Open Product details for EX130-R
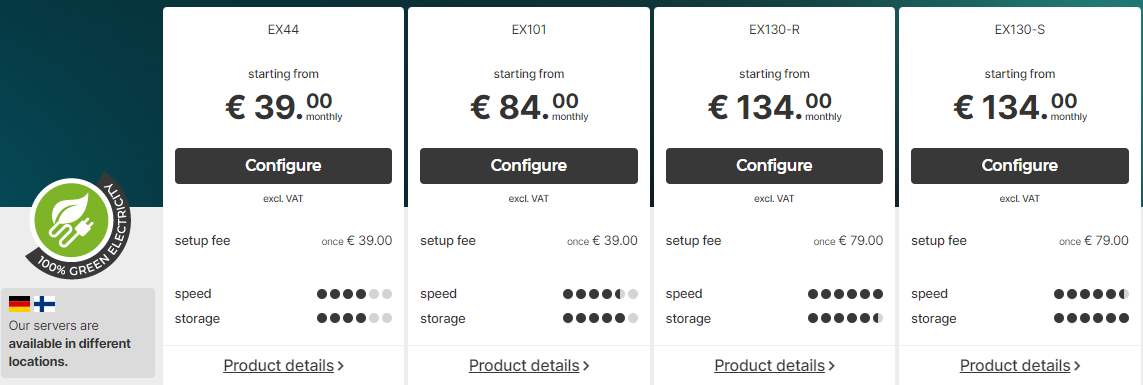 point(775,365)
